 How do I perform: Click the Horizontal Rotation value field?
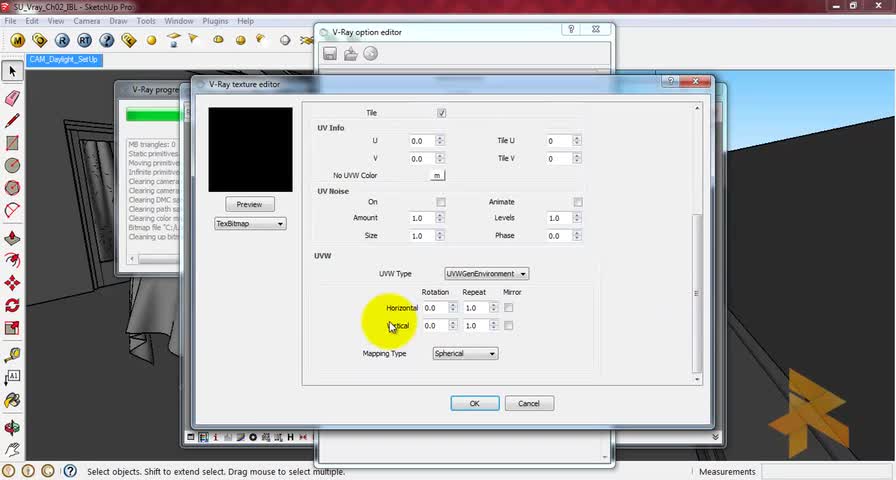(x=435, y=308)
